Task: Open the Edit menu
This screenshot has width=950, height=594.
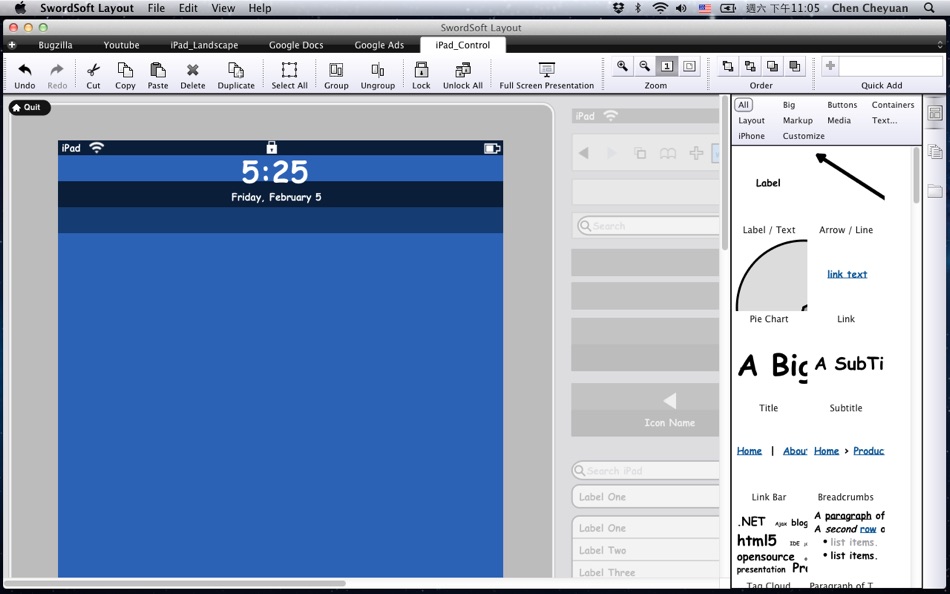Action: point(188,8)
